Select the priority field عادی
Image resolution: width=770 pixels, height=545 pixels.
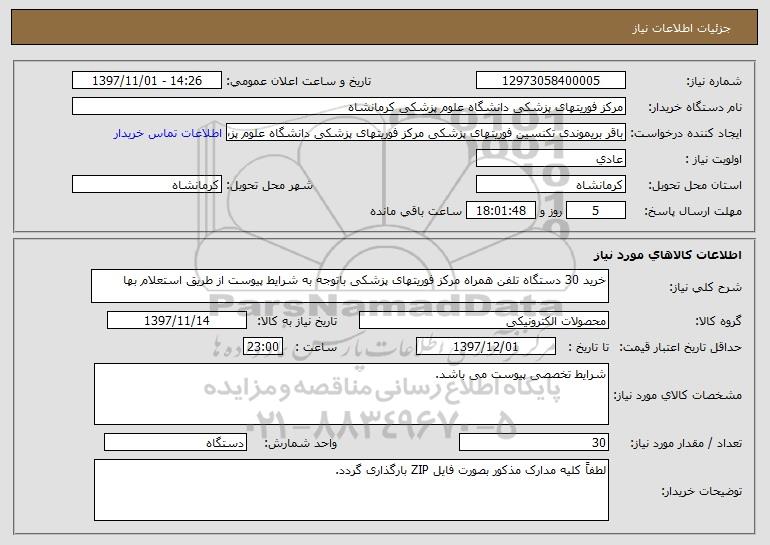pos(550,159)
